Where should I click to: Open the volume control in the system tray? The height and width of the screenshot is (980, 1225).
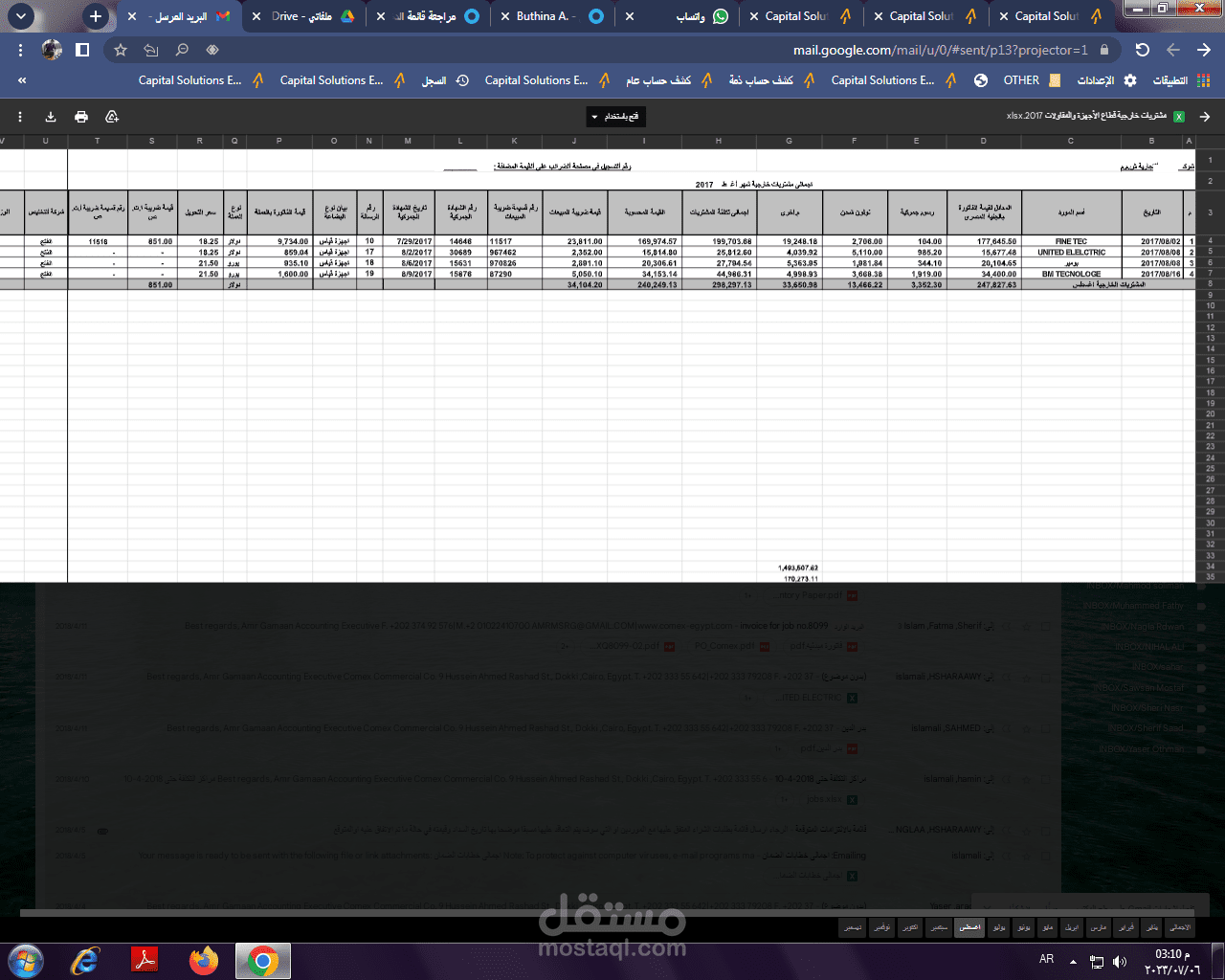click(x=1122, y=961)
